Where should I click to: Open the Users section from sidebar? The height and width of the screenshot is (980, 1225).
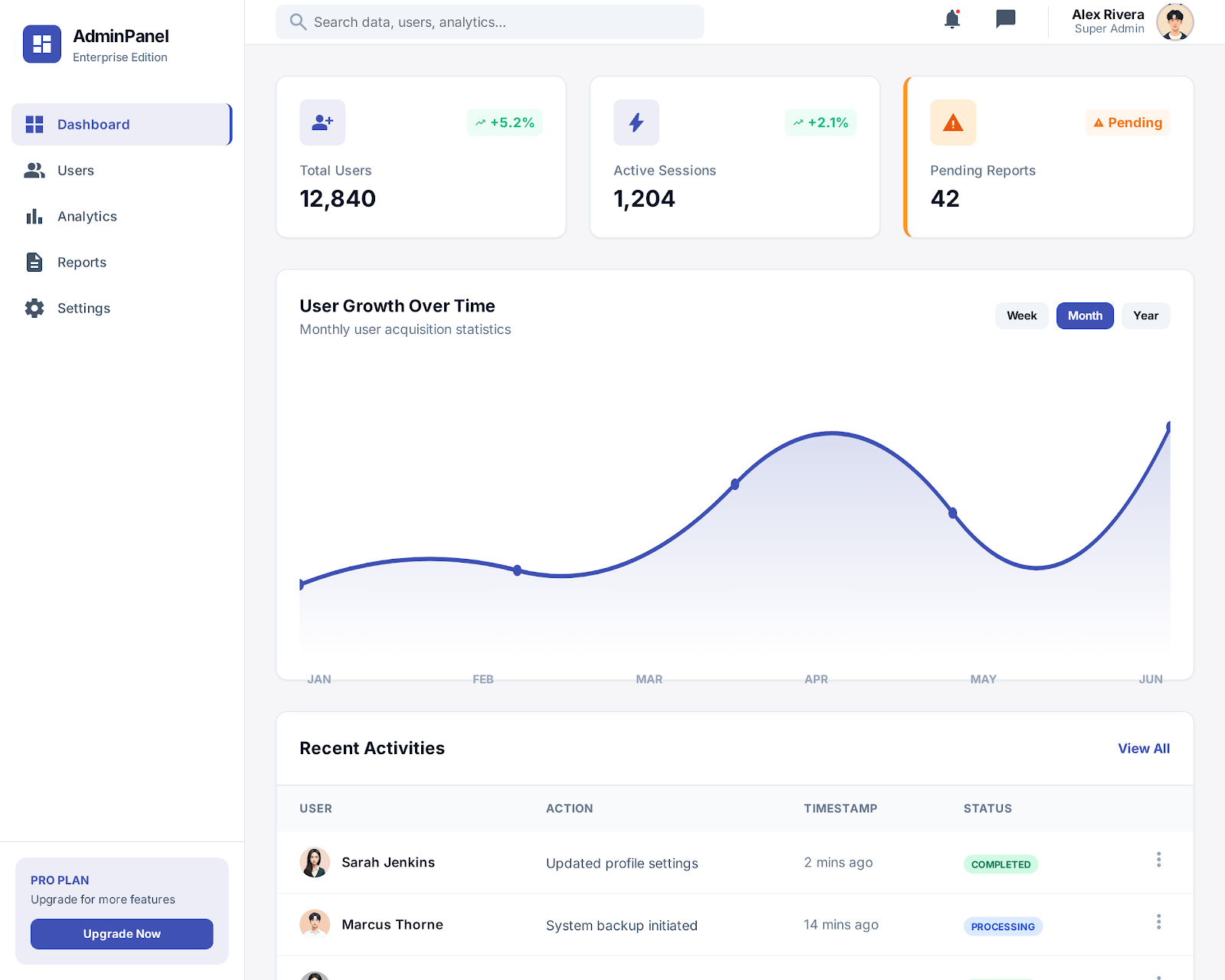coord(75,170)
